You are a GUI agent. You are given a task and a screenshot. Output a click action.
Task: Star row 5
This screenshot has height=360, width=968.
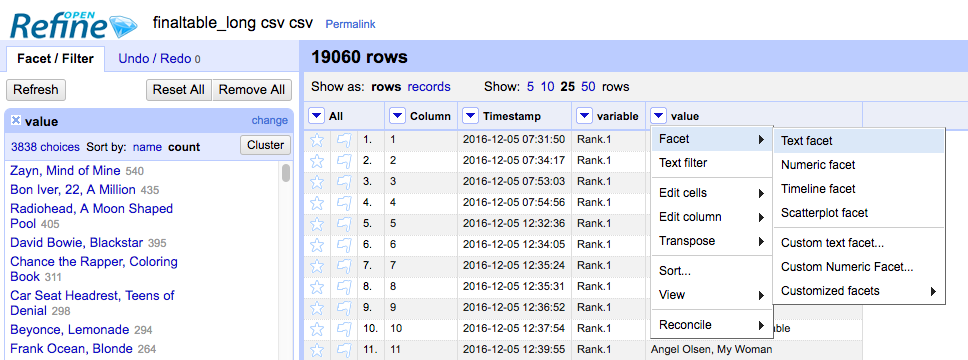[317, 224]
